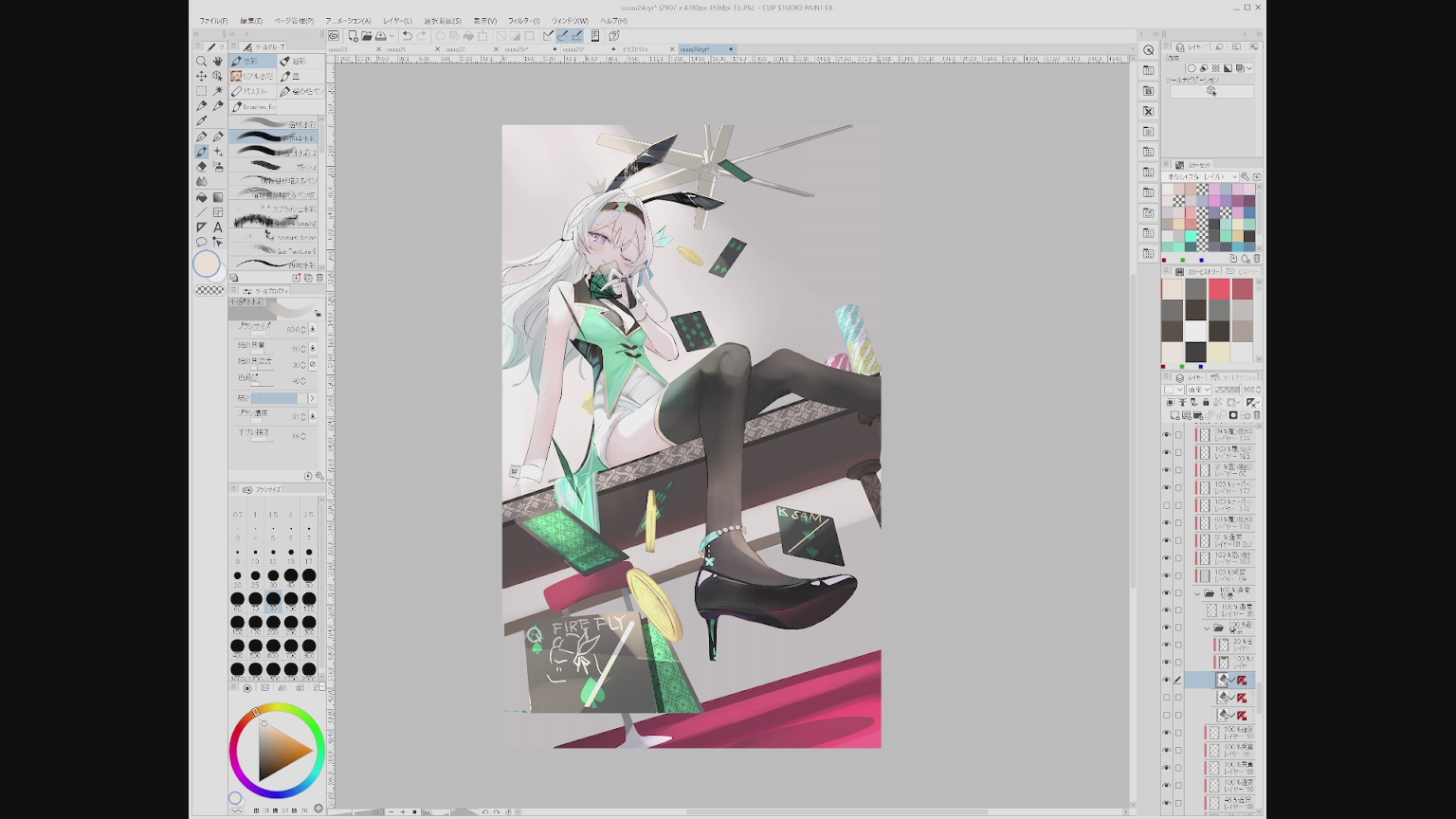The image size is (1456, 819).
Task: Open the フィルター menu
Action: 523,21
